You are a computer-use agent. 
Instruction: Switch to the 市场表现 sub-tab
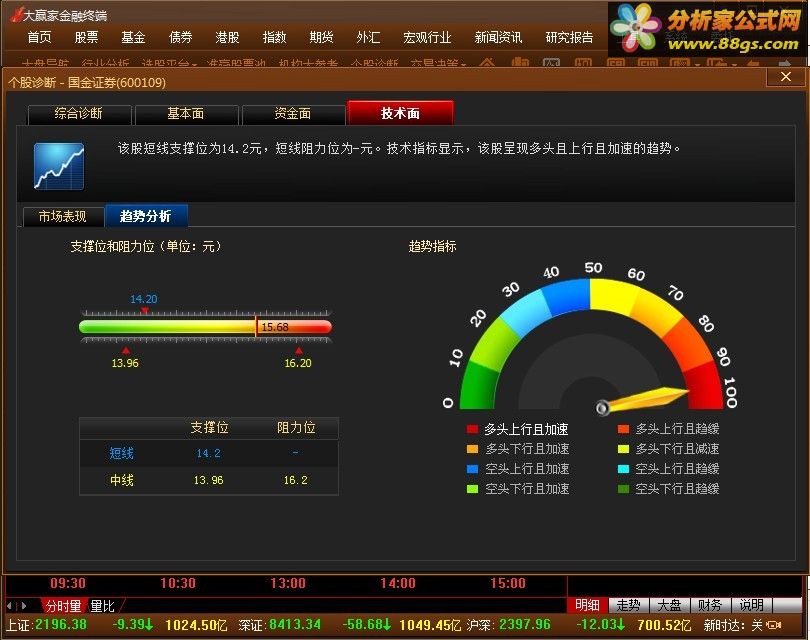[63, 216]
